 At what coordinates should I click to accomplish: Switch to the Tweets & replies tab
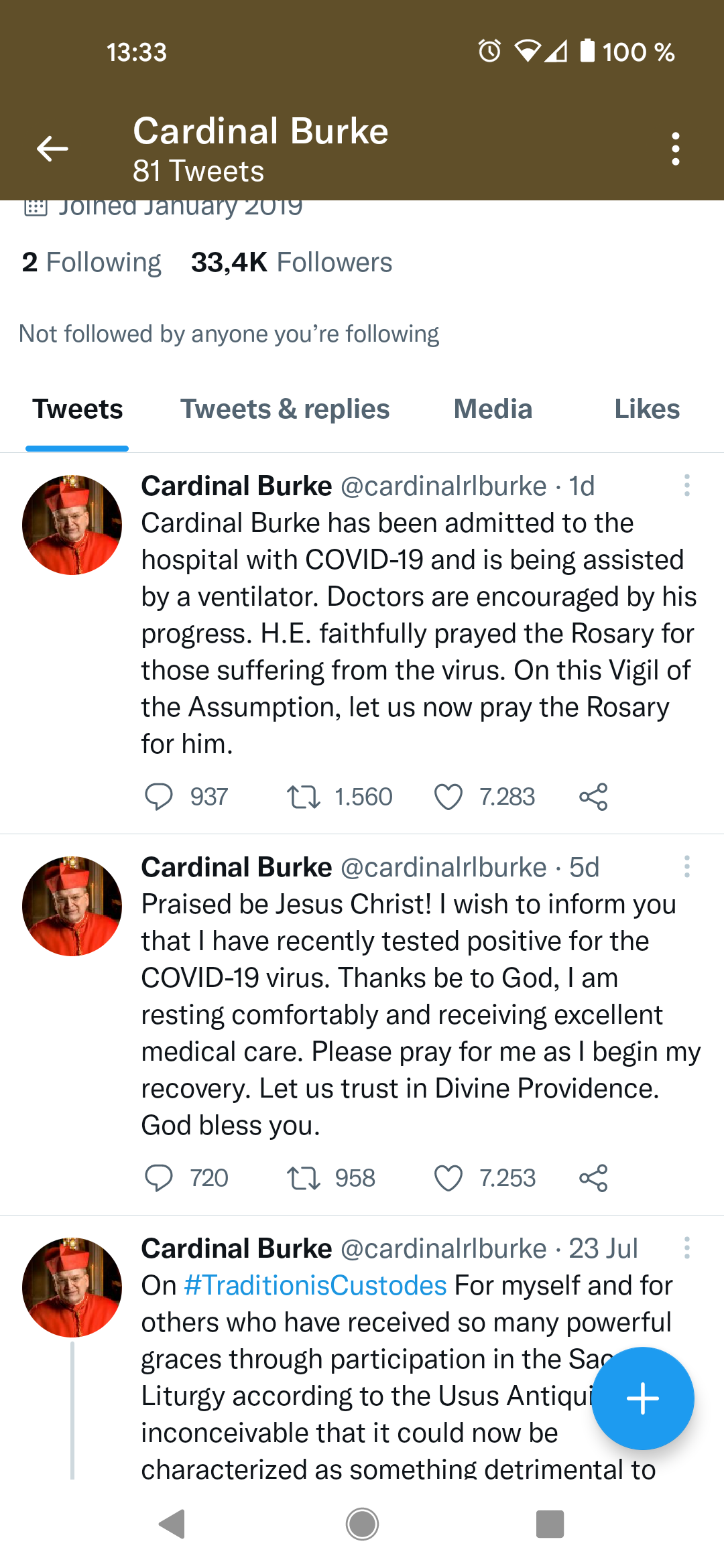pyautogui.click(x=285, y=409)
